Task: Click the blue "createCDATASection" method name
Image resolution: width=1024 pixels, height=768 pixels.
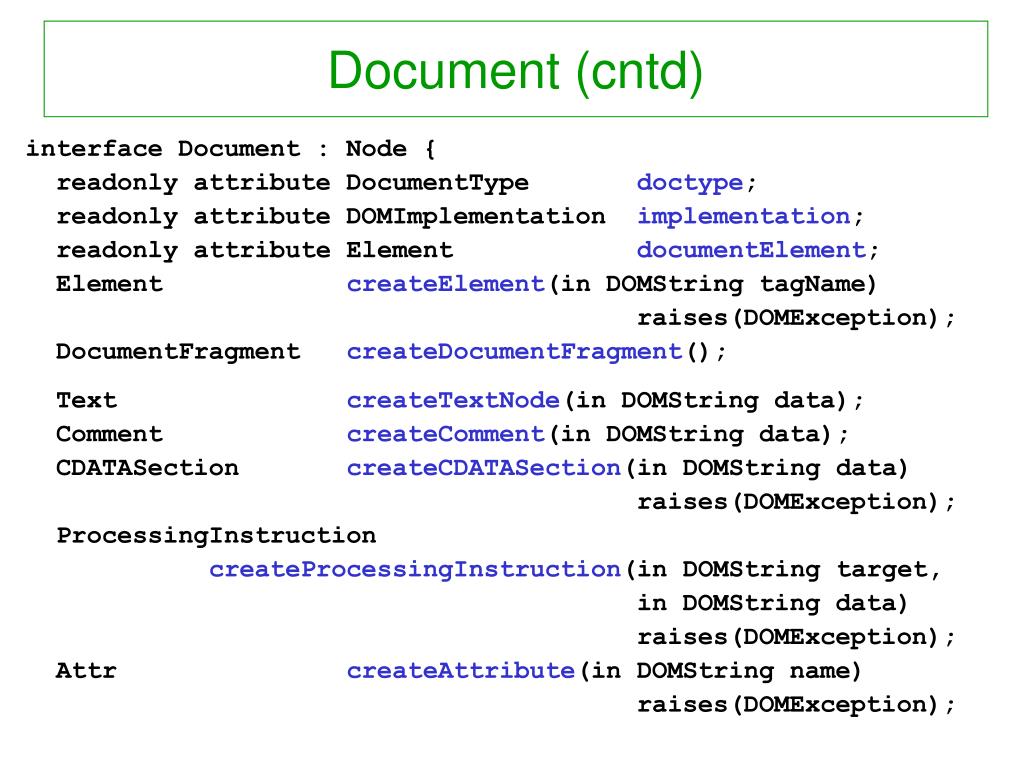Action: (x=483, y=468)
